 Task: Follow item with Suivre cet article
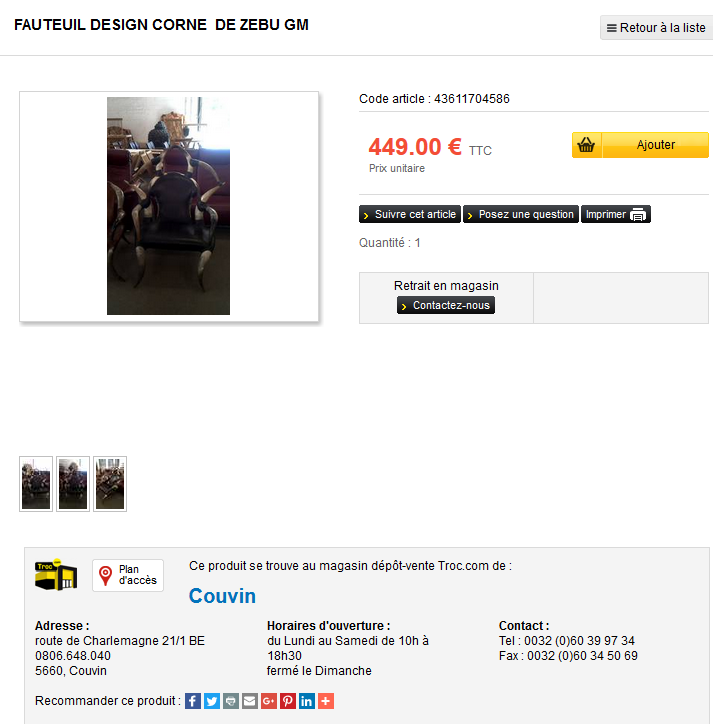click(410, 214)
